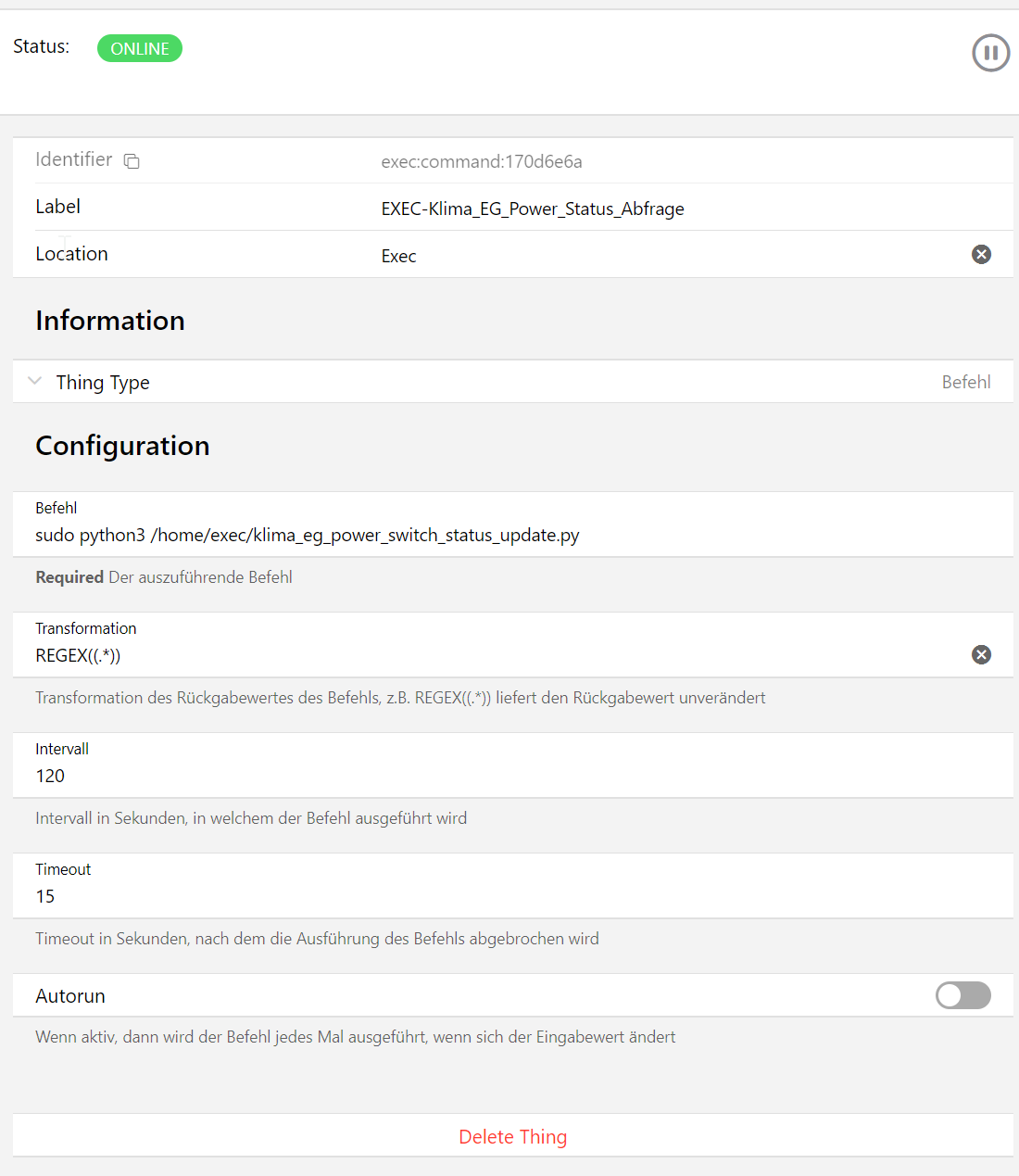Clear the Transformation field with its X icon
This screenshot has width=1019, height=1176.
(x=981, y=655)
